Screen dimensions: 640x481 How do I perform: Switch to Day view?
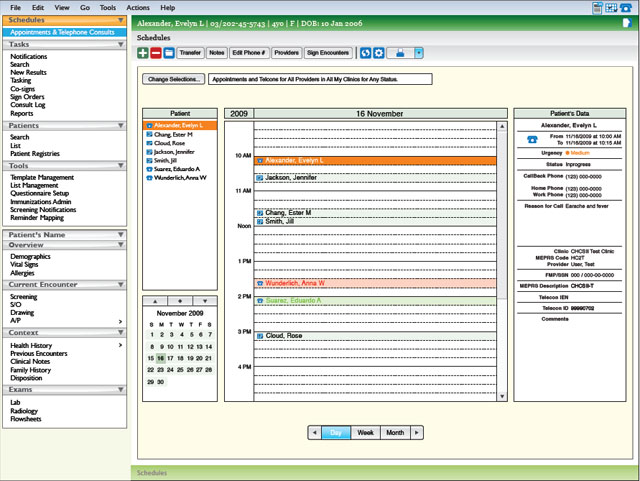[x=336, y=433]
